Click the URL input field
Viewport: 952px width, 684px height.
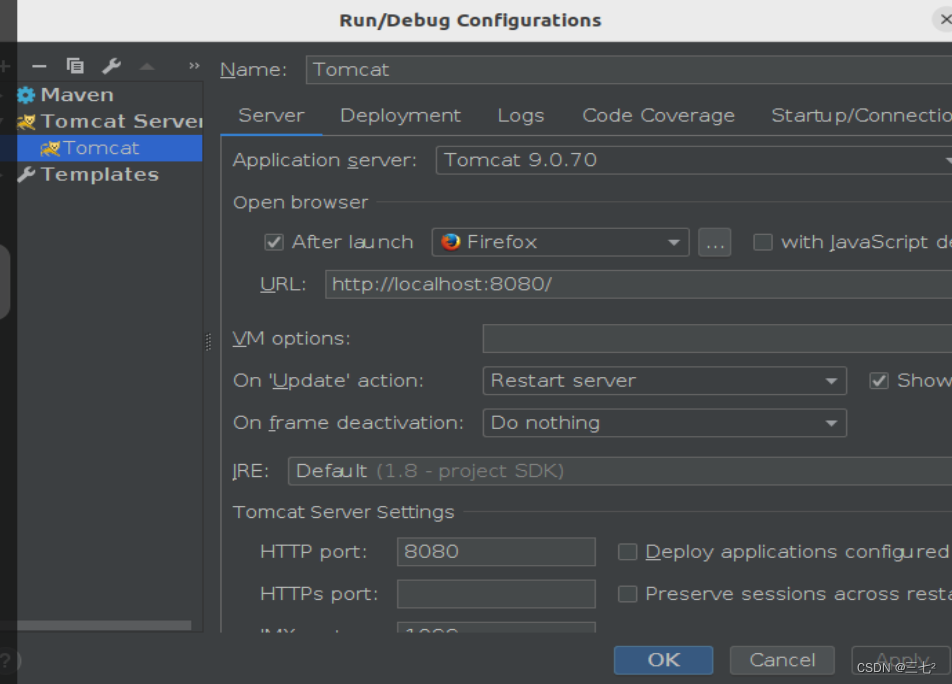click(x=639, y=285)
